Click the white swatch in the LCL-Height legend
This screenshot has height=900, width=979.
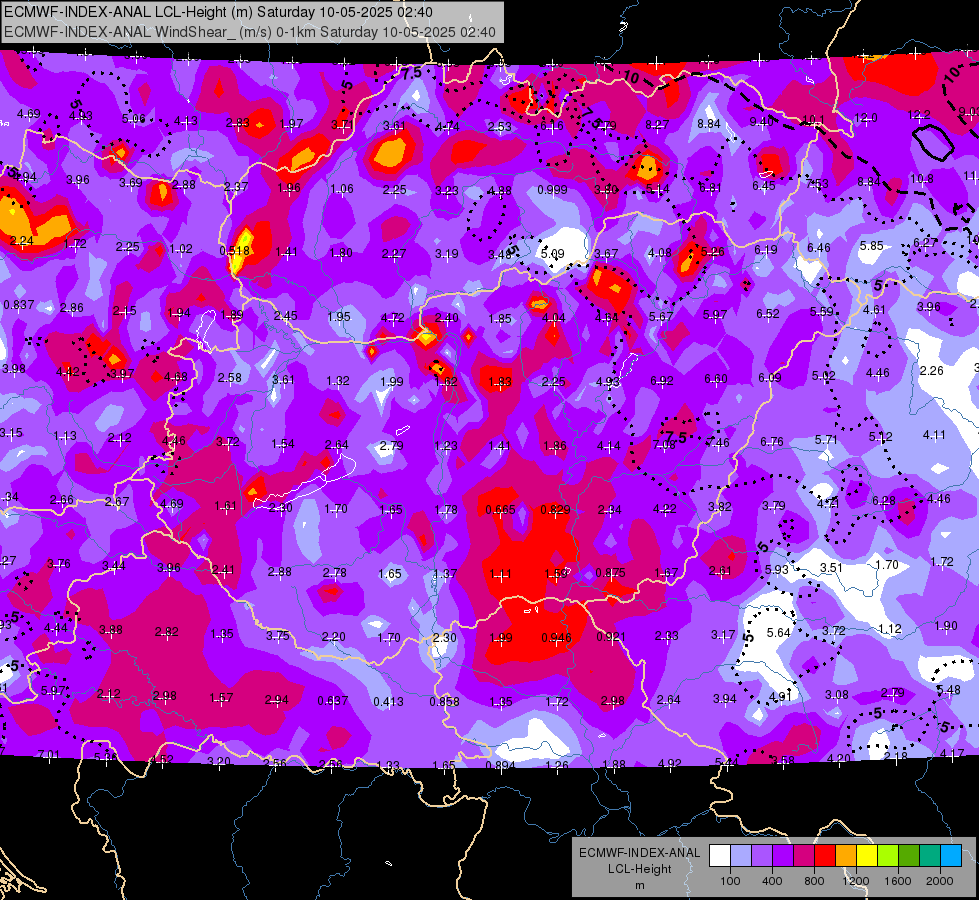point(720,856)
